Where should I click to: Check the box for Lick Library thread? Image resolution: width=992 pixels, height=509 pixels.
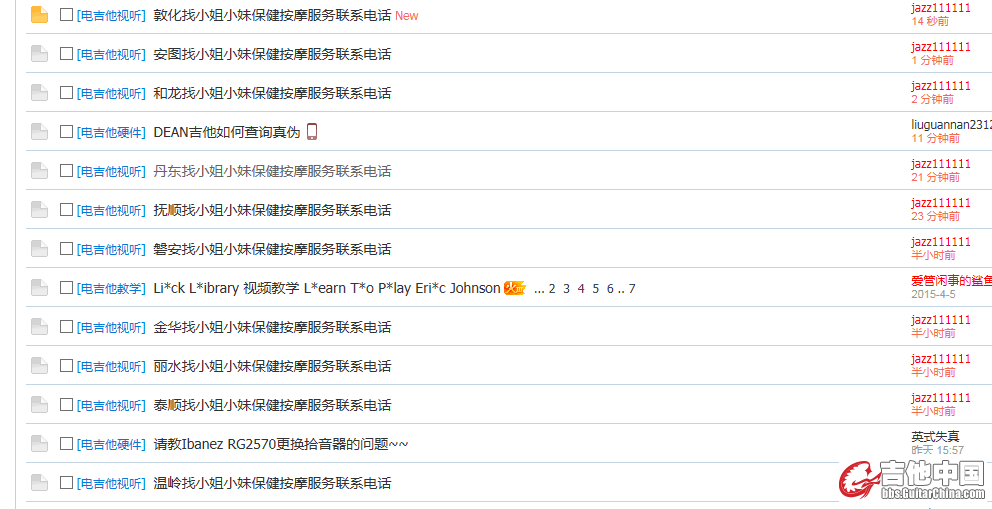pyautogui.click(x=66, y=288)
